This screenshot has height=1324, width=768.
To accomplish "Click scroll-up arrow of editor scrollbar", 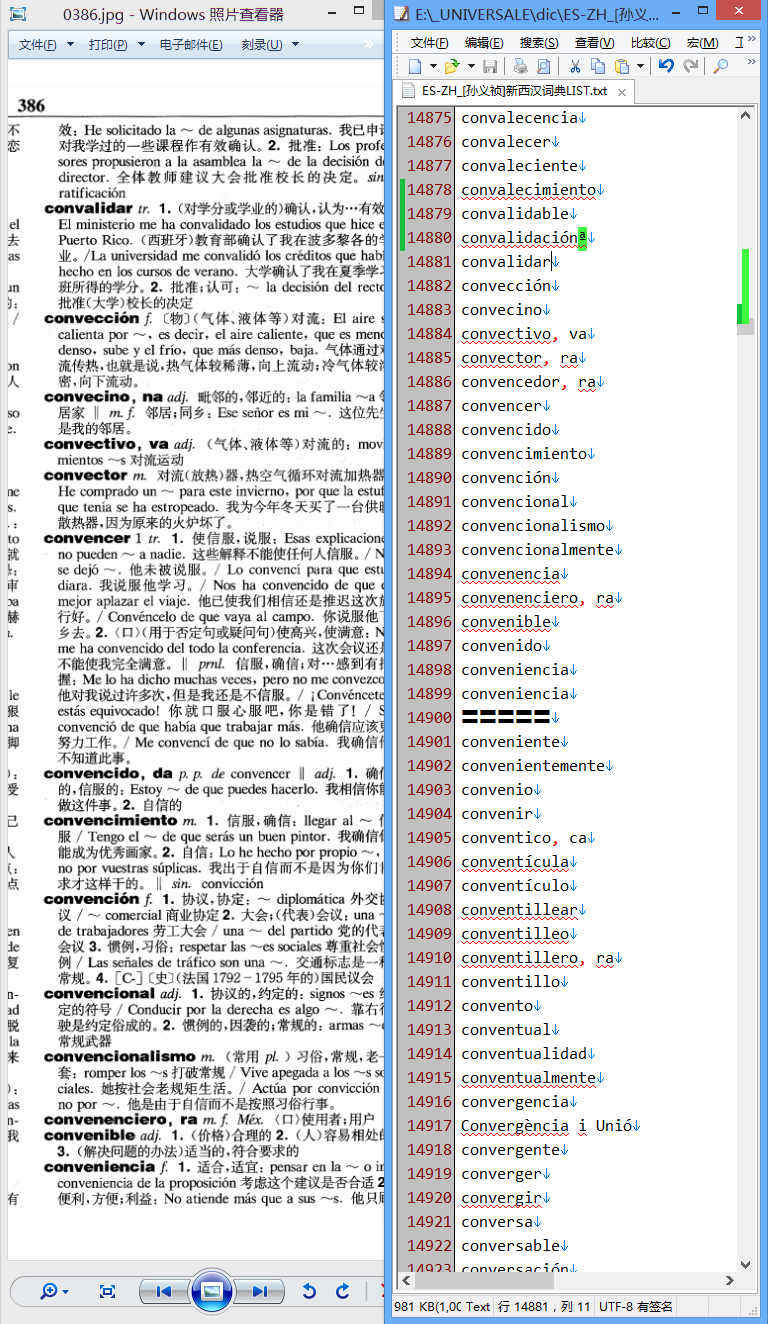I will pos(745,115).
